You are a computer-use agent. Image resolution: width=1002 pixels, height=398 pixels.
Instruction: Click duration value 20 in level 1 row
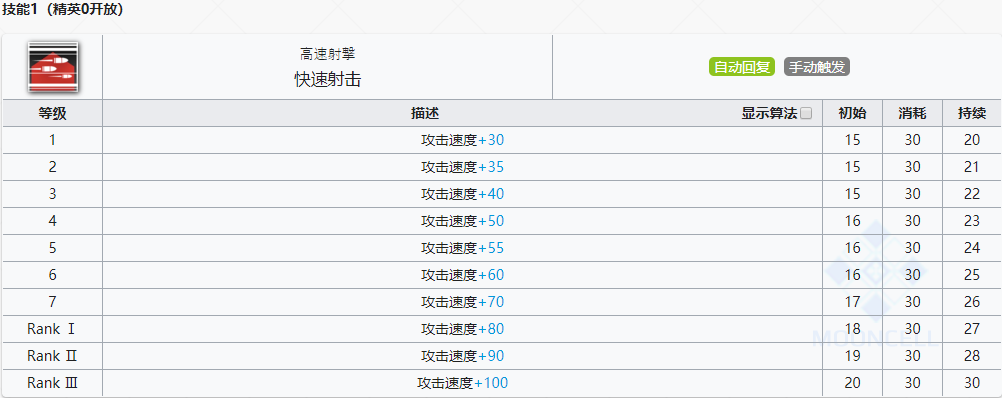[x=972, y=140]
